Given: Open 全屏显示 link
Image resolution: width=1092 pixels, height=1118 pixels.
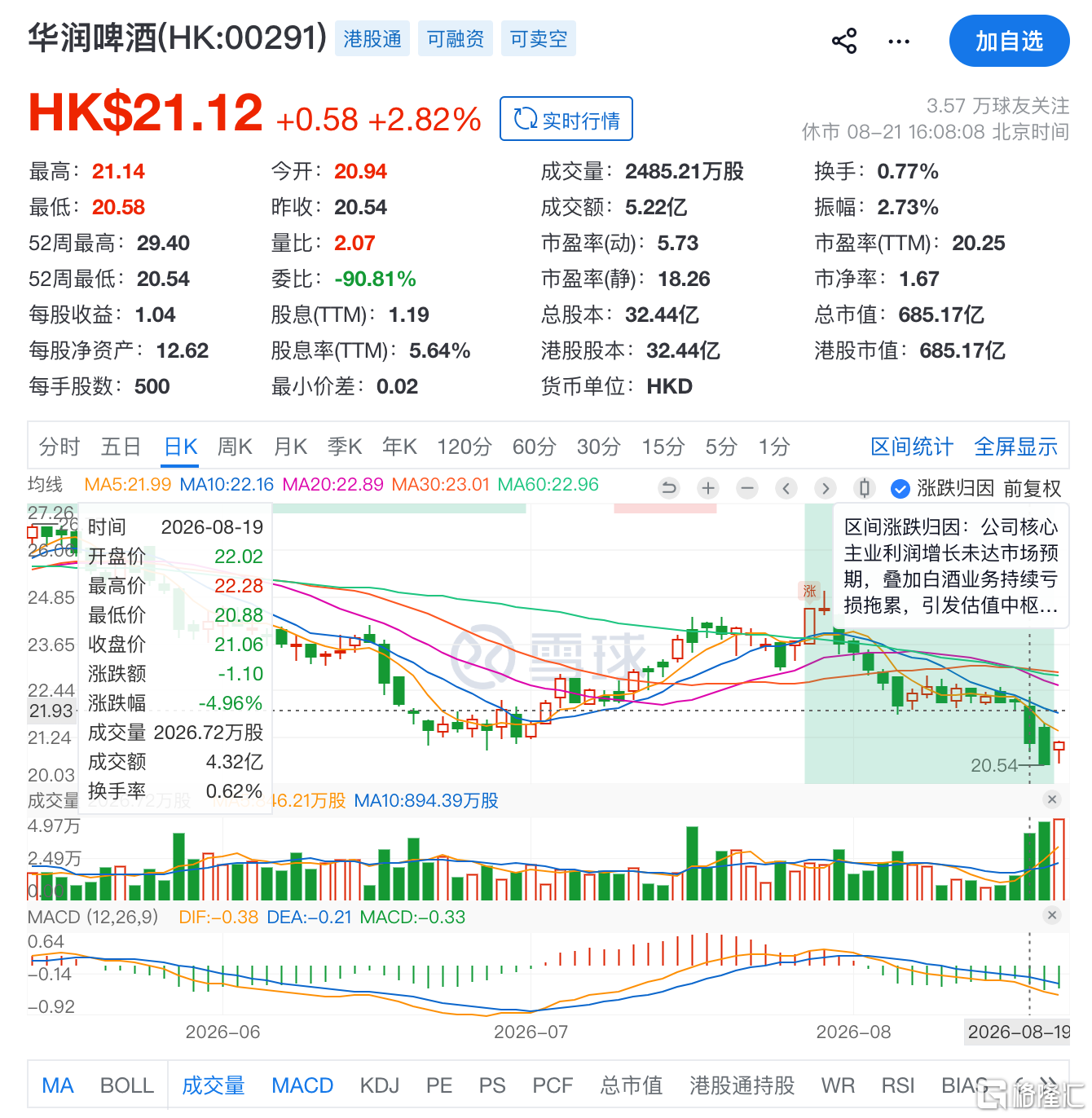Looking at the screenshot, I should 1016,447.
